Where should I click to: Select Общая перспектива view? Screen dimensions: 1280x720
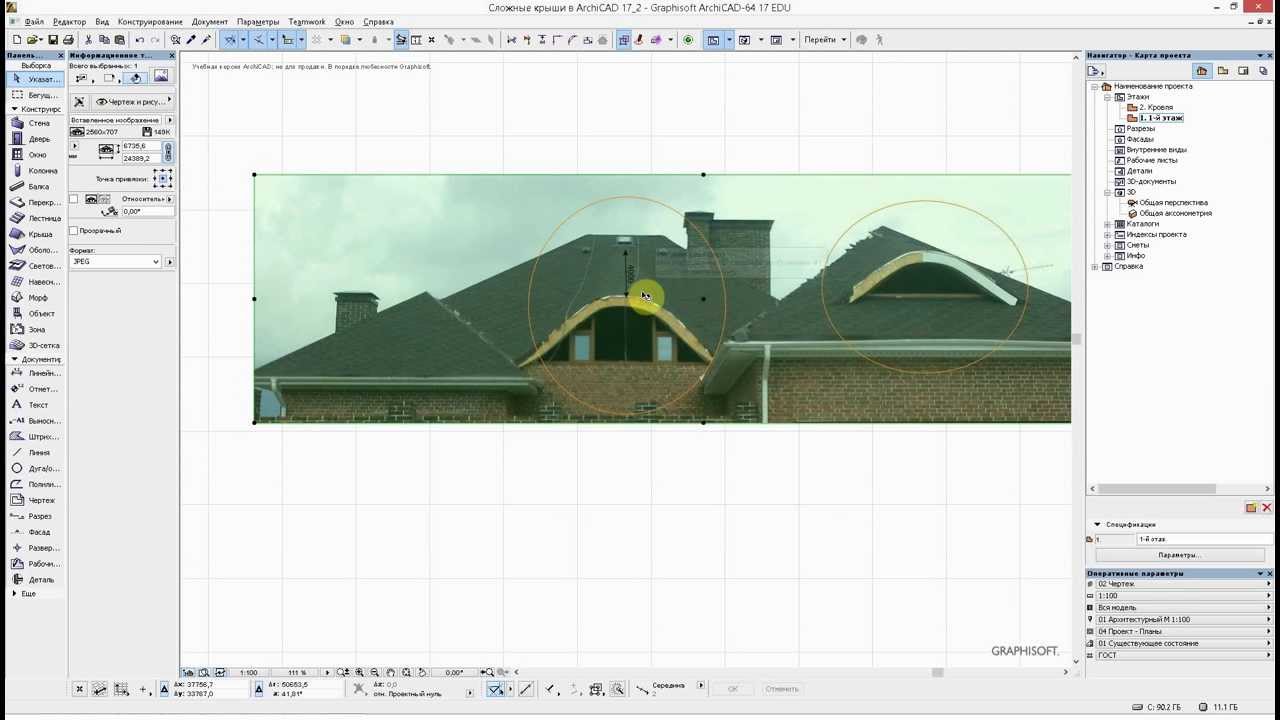point(1172,203)
